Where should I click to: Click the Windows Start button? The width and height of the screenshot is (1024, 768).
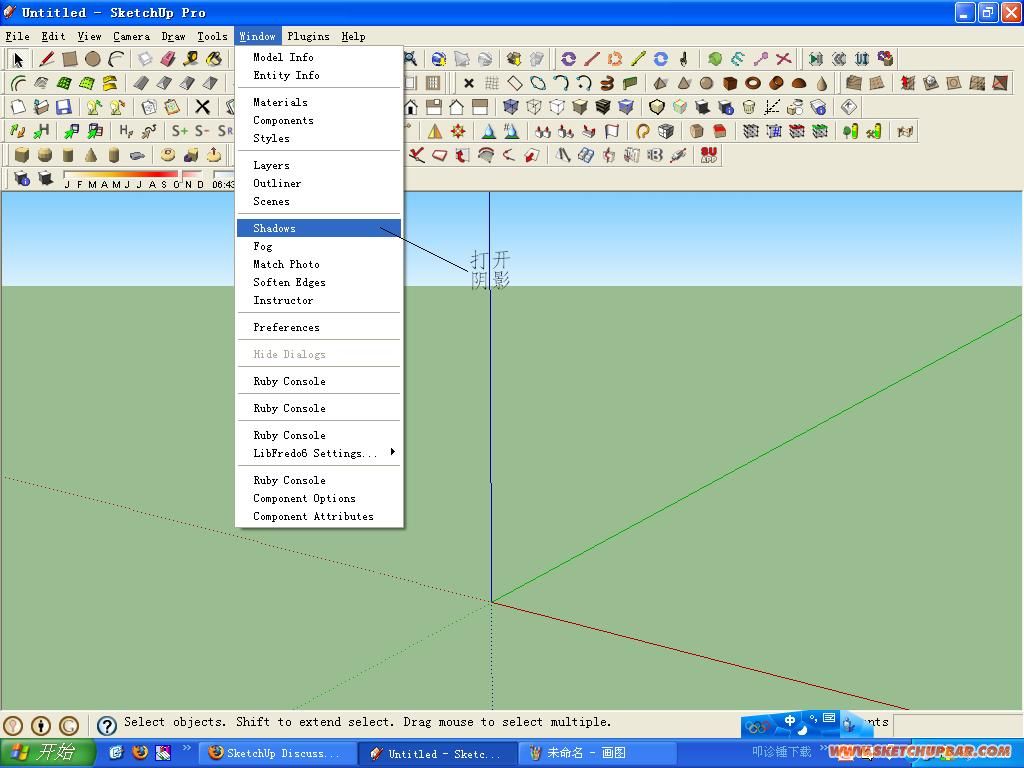tap(48, 752)
